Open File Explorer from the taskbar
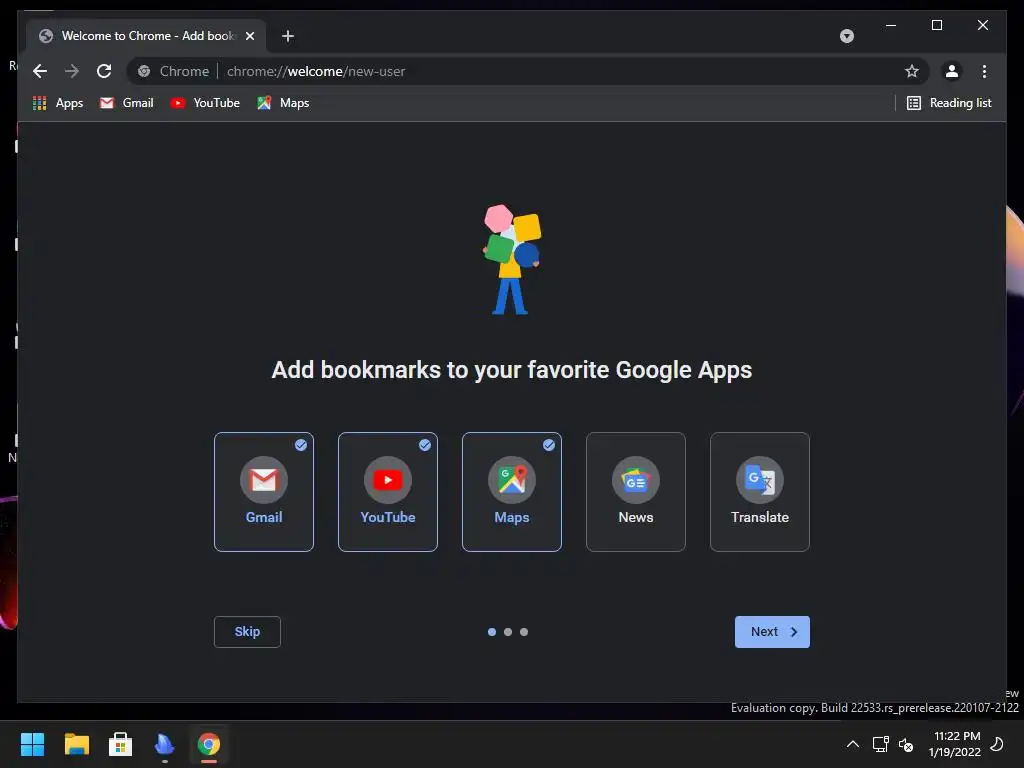 pyautogui.click(x=76, y=744)
